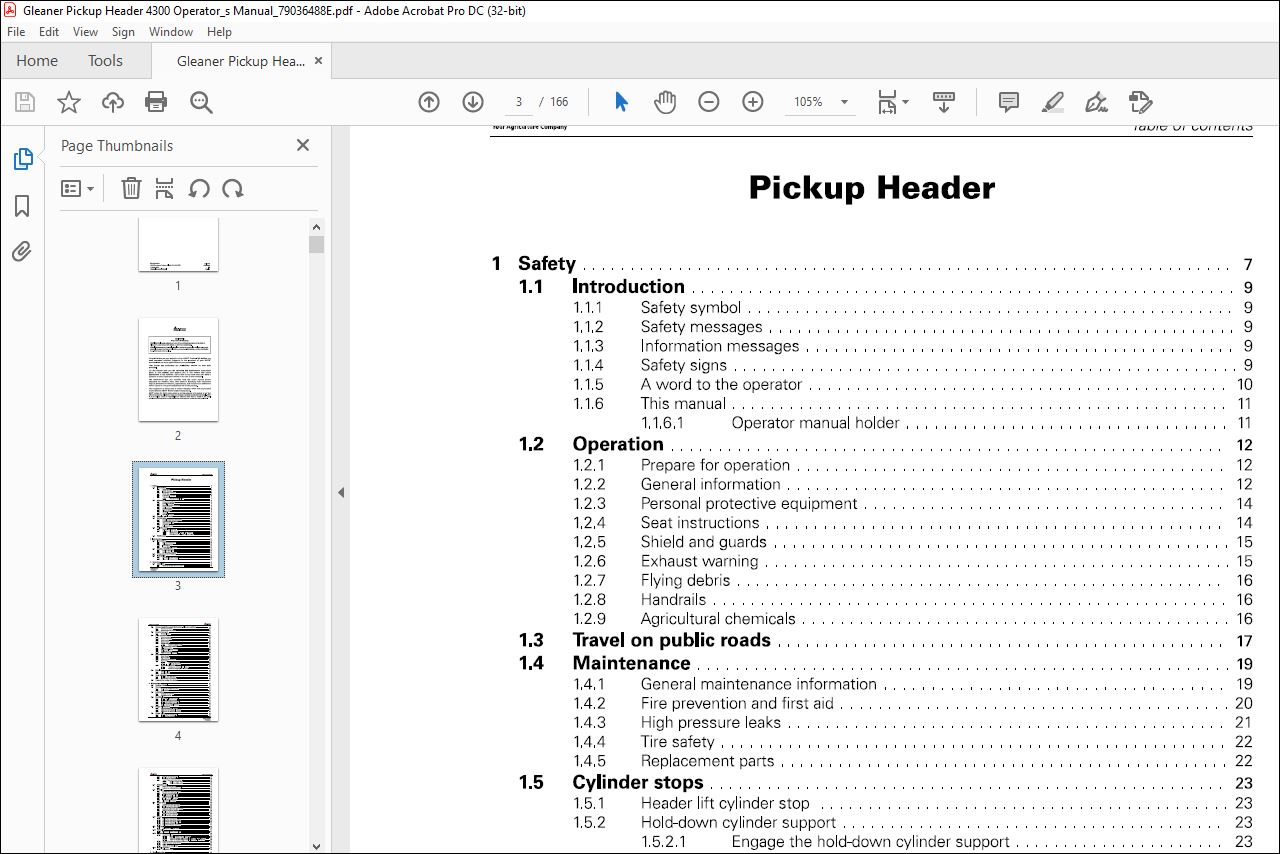Expand the fit page options arrow
Screen dimensions: 1280x854
click(x=905, y=102)
